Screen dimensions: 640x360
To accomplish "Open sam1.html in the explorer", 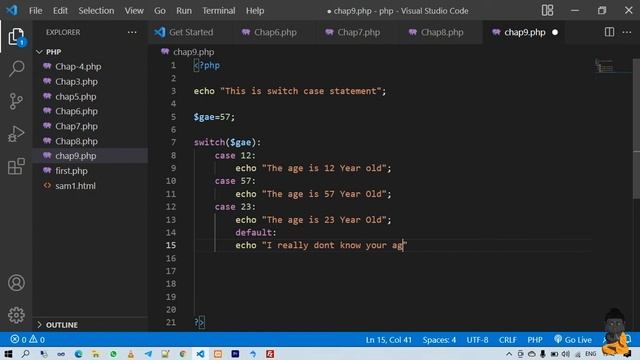I will tap(75, 186).
